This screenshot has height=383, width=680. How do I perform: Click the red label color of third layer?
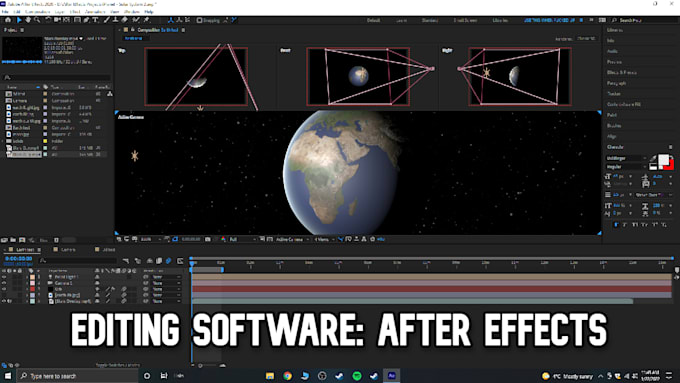click(32, 289)
